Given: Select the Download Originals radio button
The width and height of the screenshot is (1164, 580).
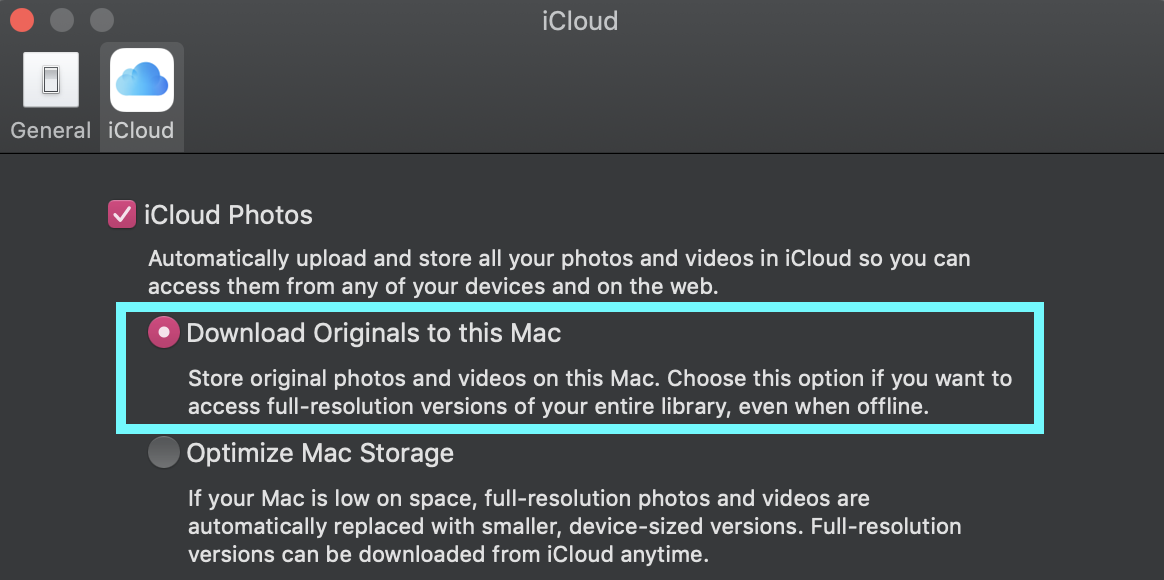Looking at the screenshot, I should point(163,333).
